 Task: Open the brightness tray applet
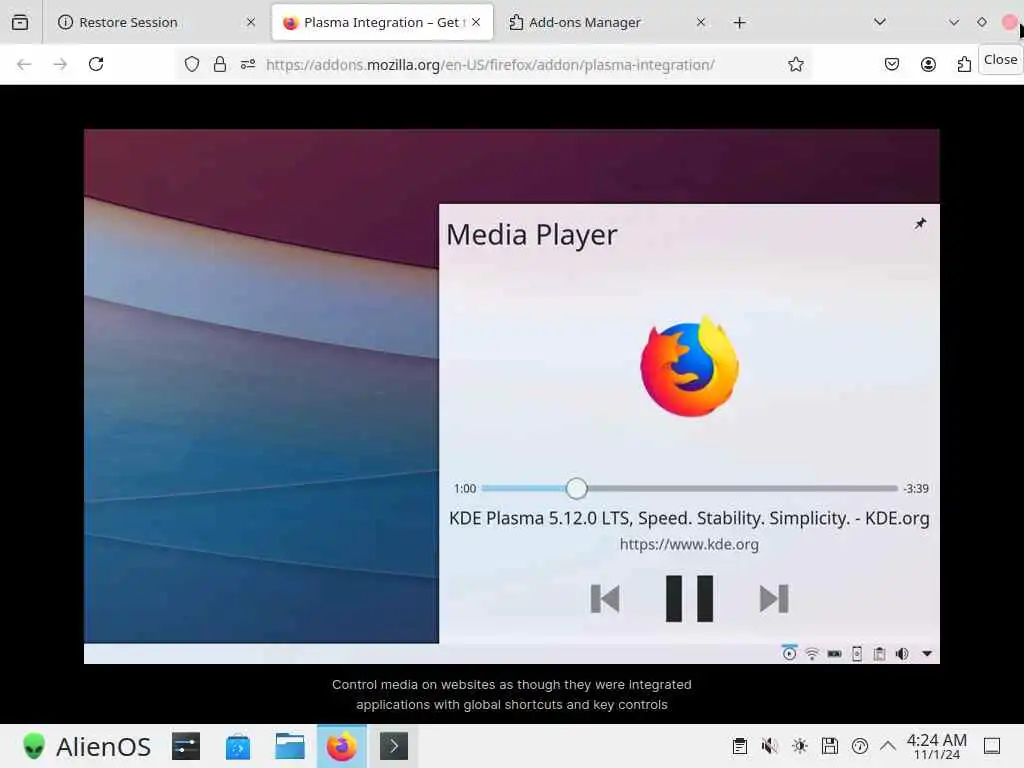(x=799, y=746)
